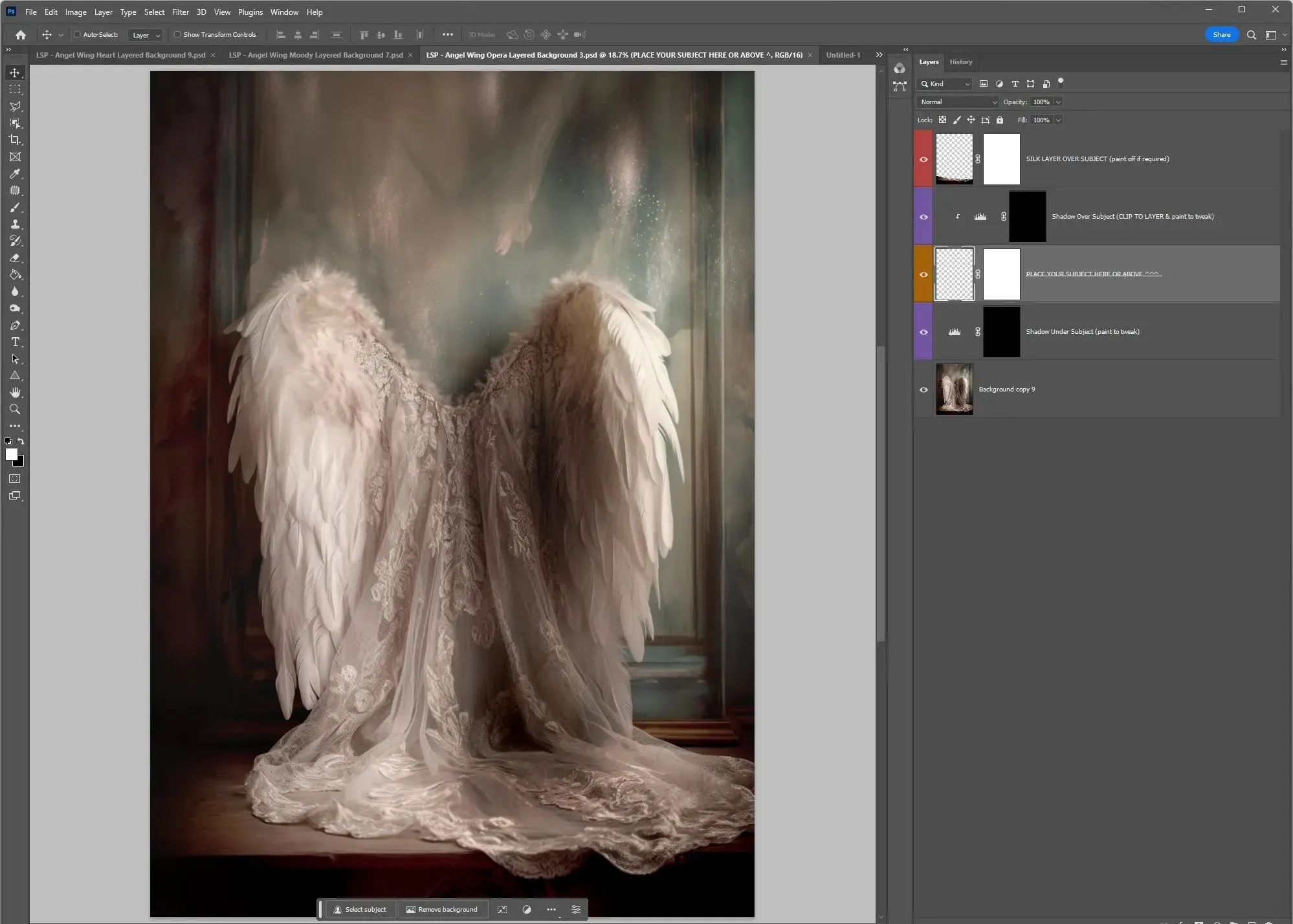Select the Blur tool
Viewport: 1293px width, 924px height.
(15, 291)
